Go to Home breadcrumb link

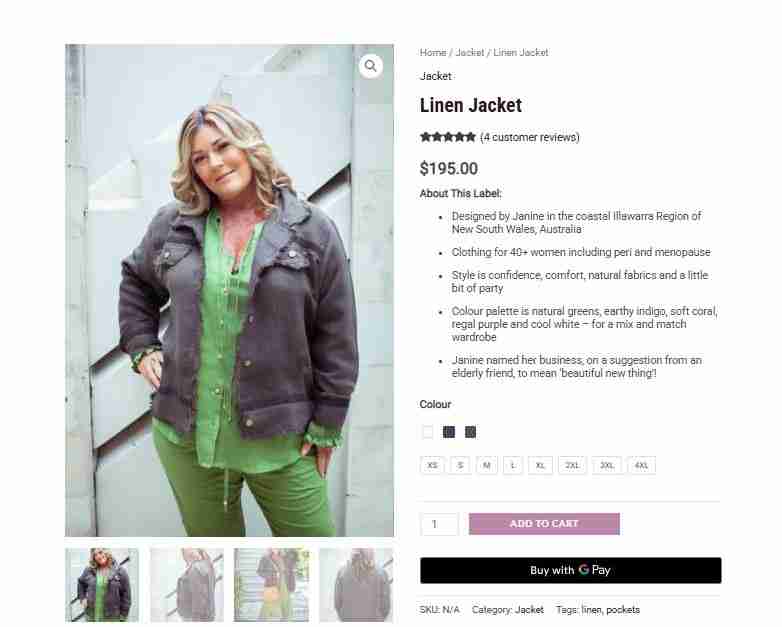pos(433,52)
